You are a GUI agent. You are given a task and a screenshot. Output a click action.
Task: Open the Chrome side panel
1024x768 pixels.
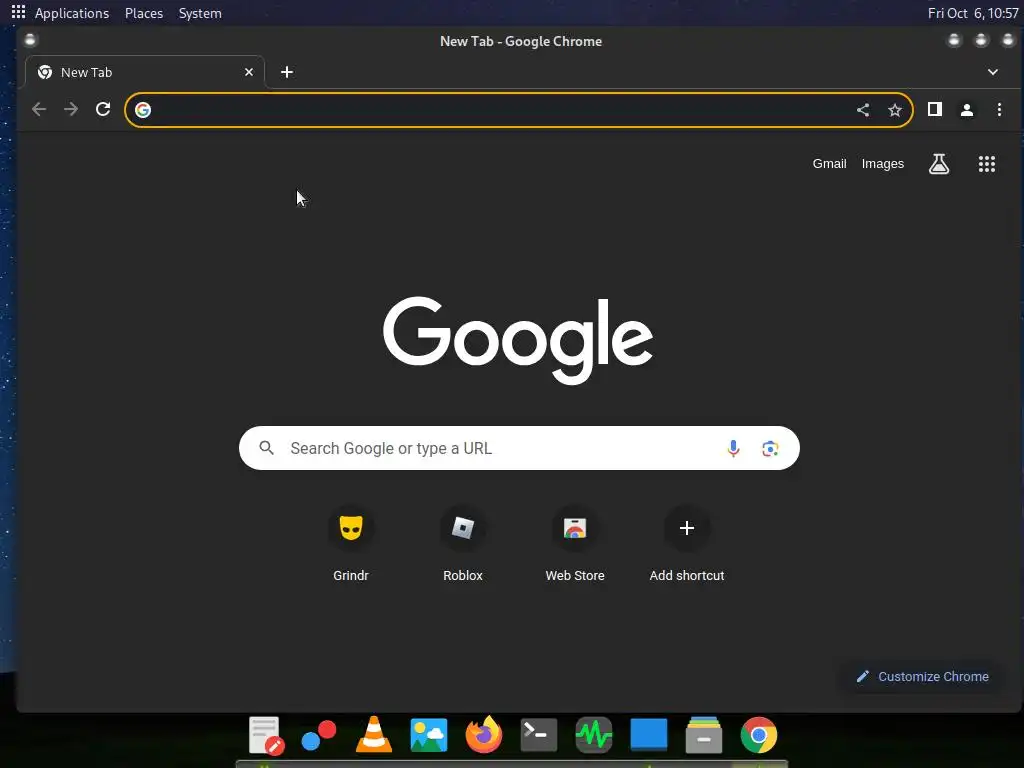click(935, 110)
